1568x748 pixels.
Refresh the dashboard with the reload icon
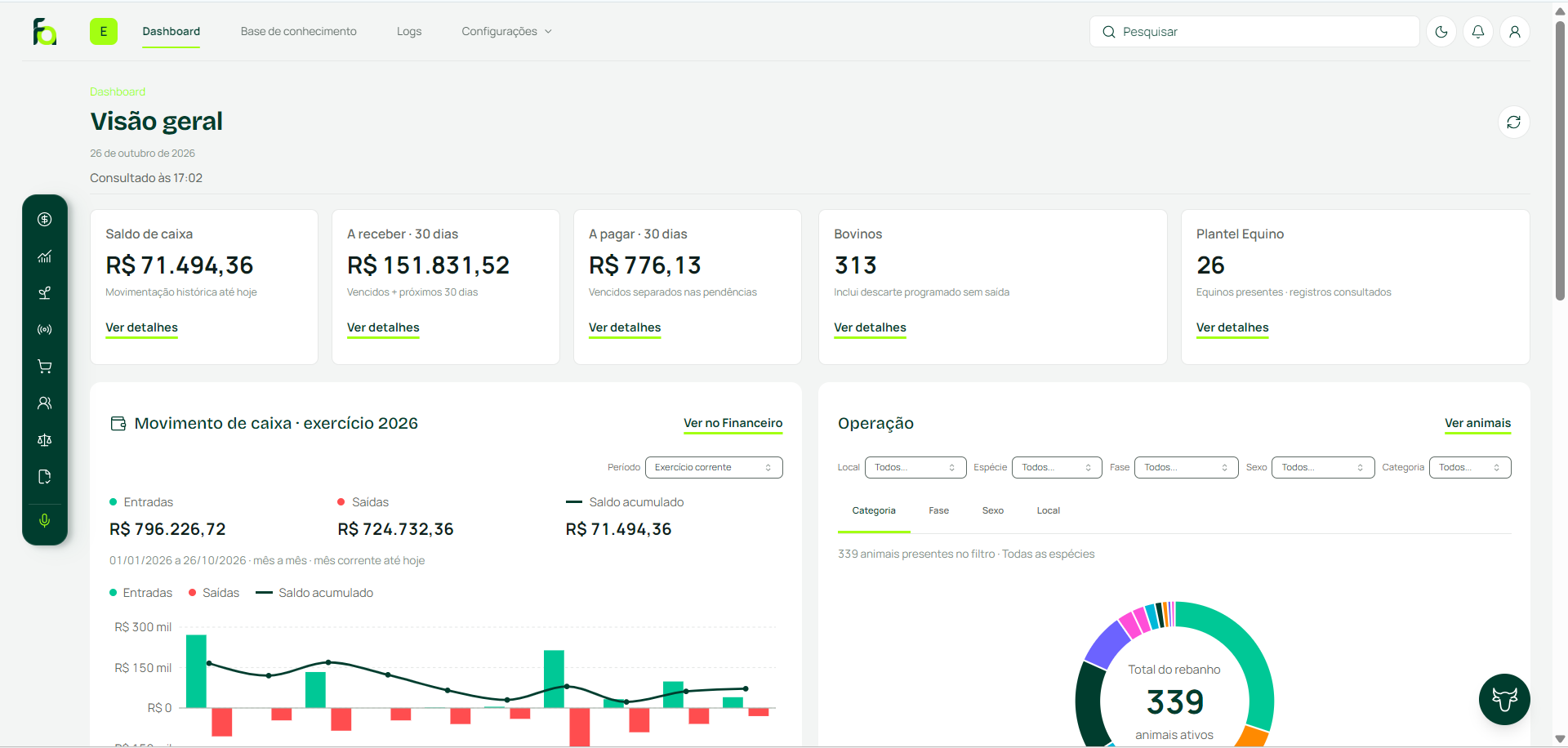(x=1513, y=122)
